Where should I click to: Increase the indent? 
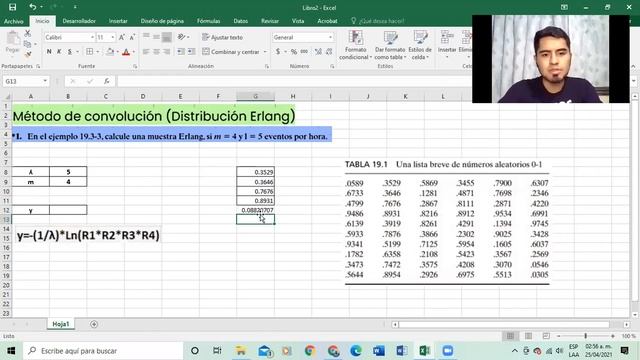click(191, 52)
